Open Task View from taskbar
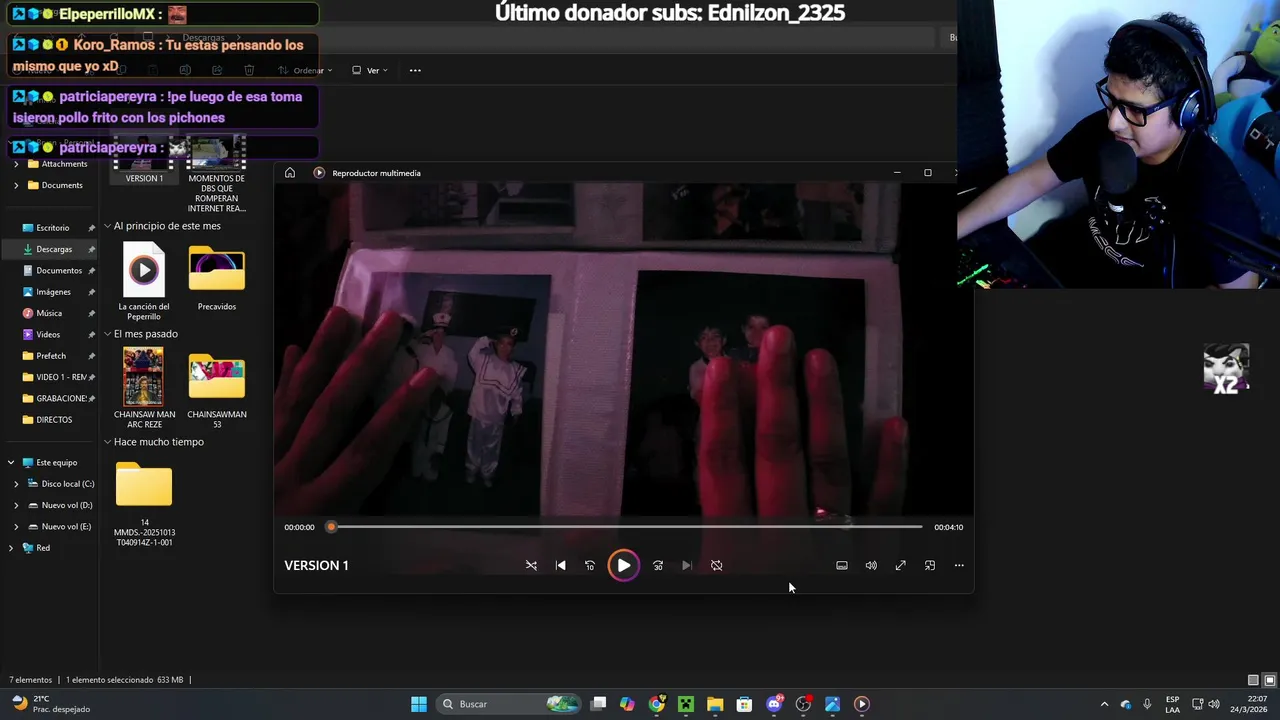Screen dimensions: 1280x720 click(x=598, y=704)
